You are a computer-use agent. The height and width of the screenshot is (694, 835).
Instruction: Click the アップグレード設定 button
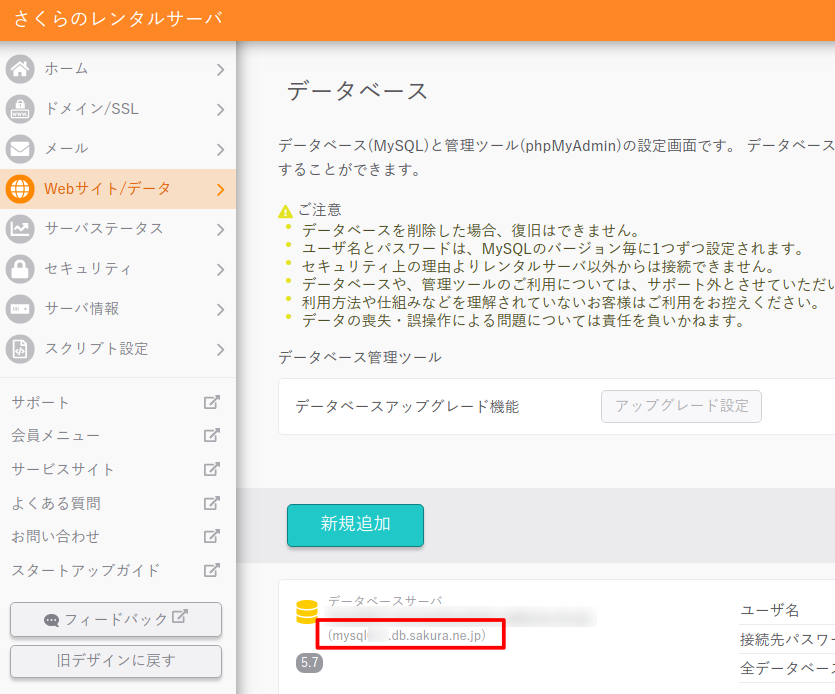pyautogui.click(x=681, y=406)
